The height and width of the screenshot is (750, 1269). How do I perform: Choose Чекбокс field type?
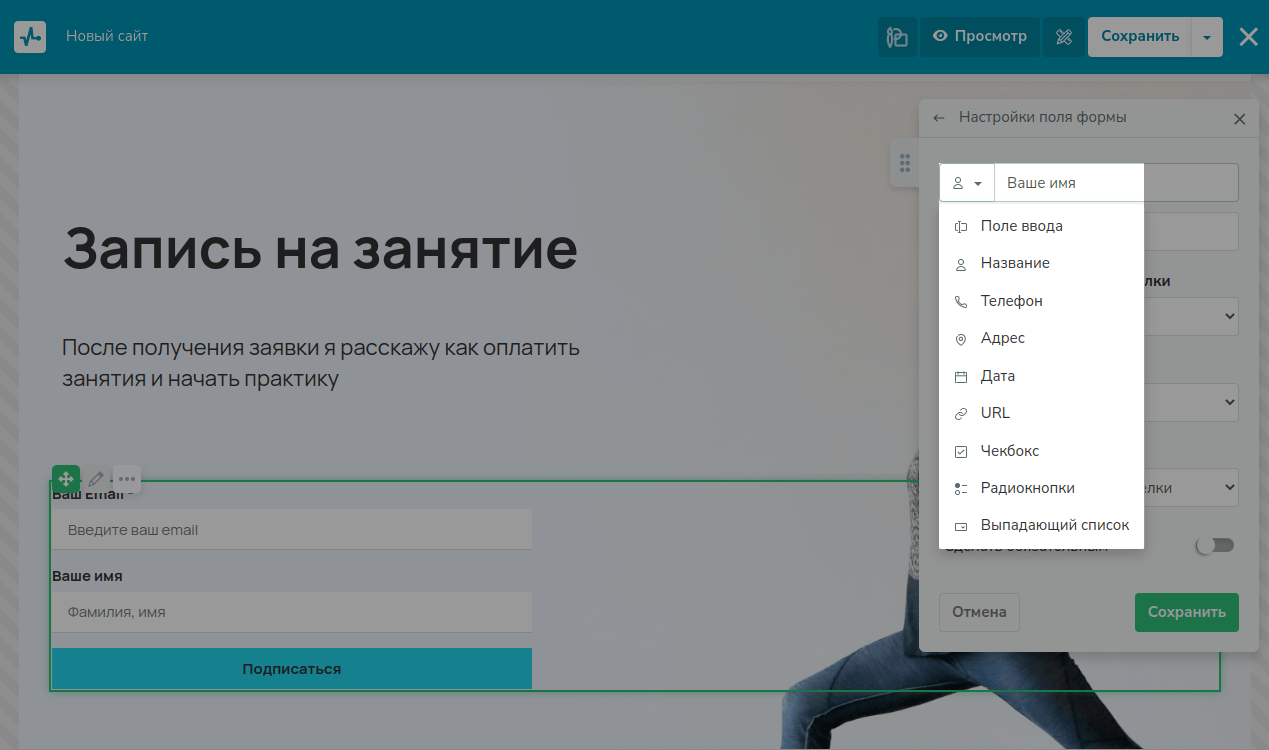click(x=1041, y=451)
